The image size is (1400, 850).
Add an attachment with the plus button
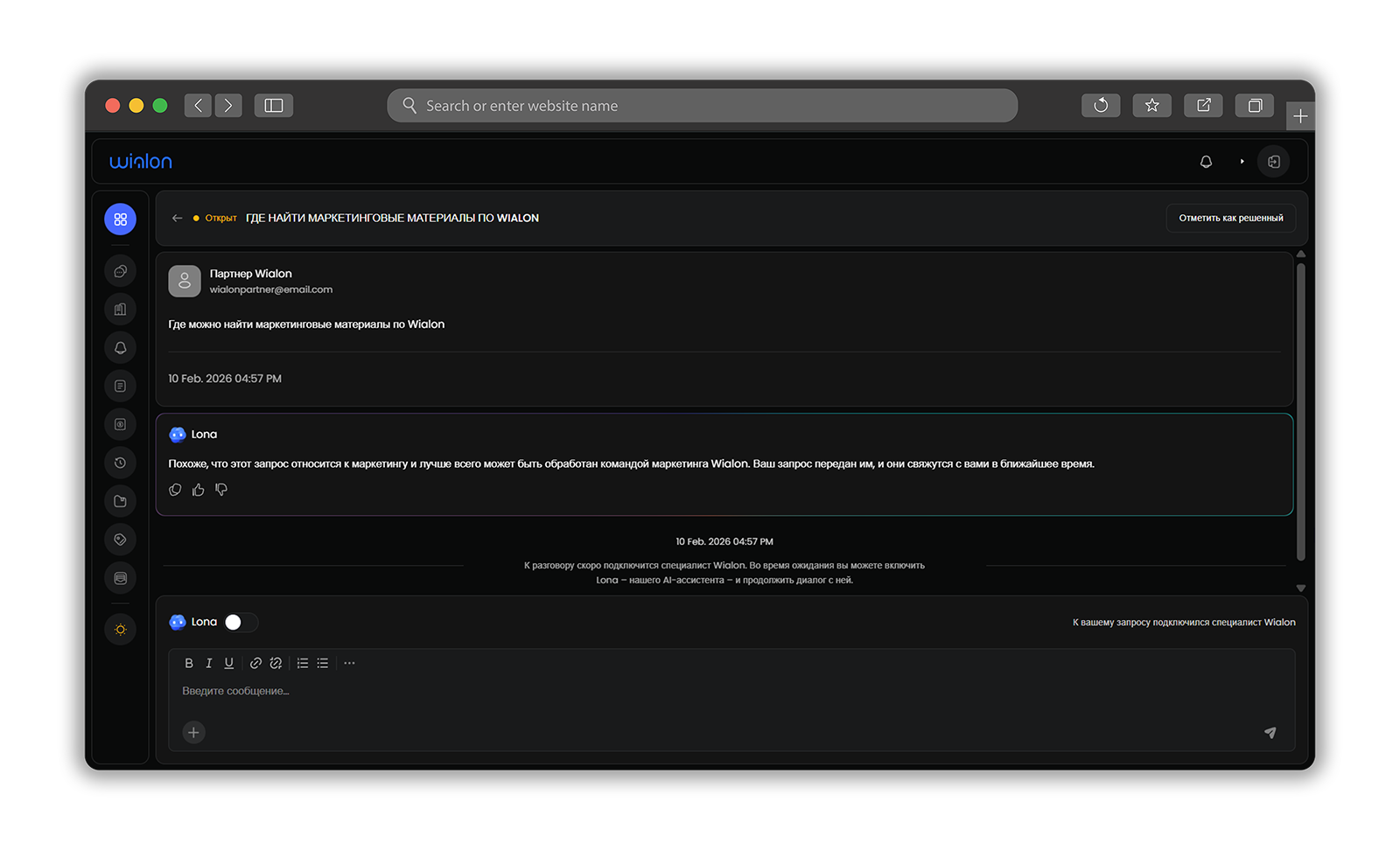pyautogui.click(x=193, y=732)
